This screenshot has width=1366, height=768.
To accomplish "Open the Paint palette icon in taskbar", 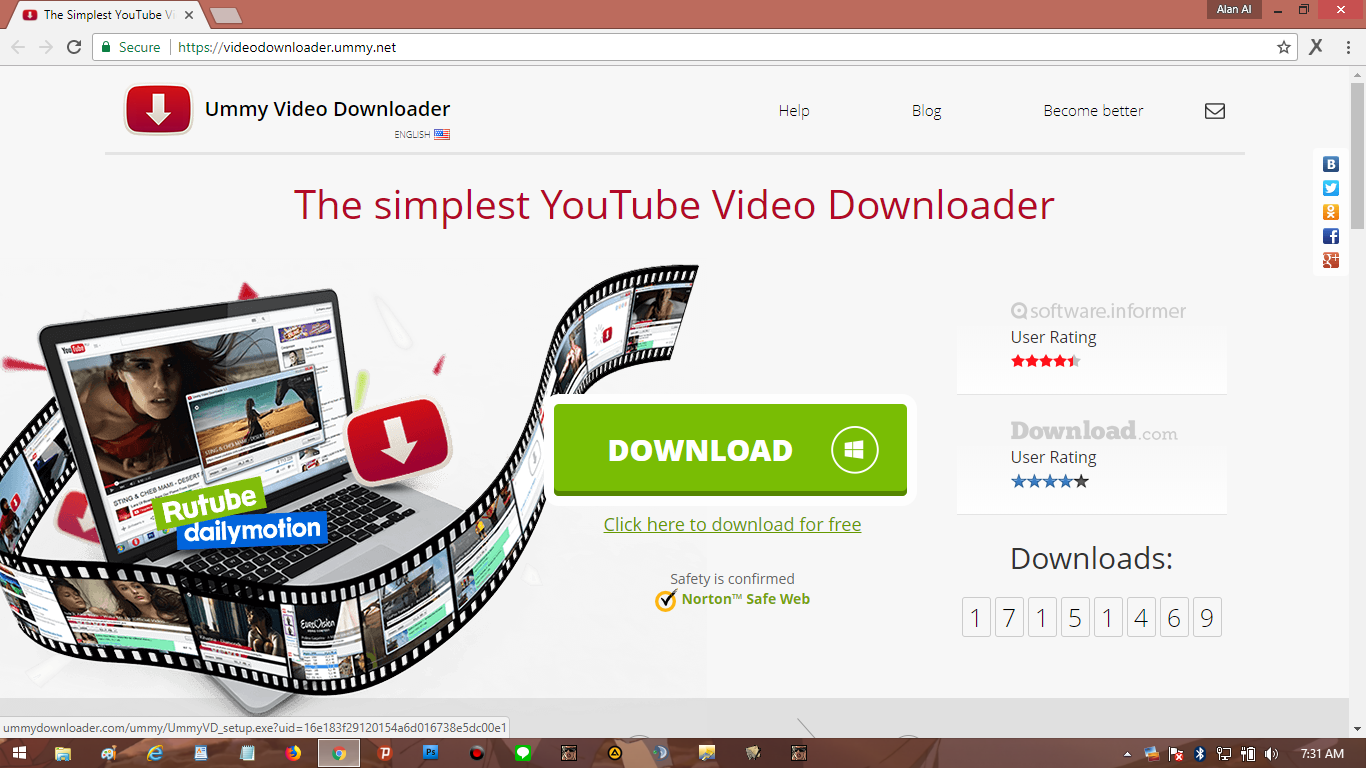I will coord(108,753).
